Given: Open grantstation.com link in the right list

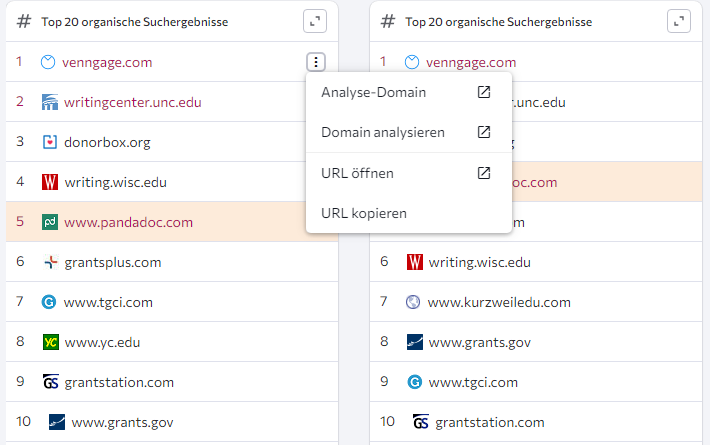Looking at the screenshot, I should click(490, 422).
